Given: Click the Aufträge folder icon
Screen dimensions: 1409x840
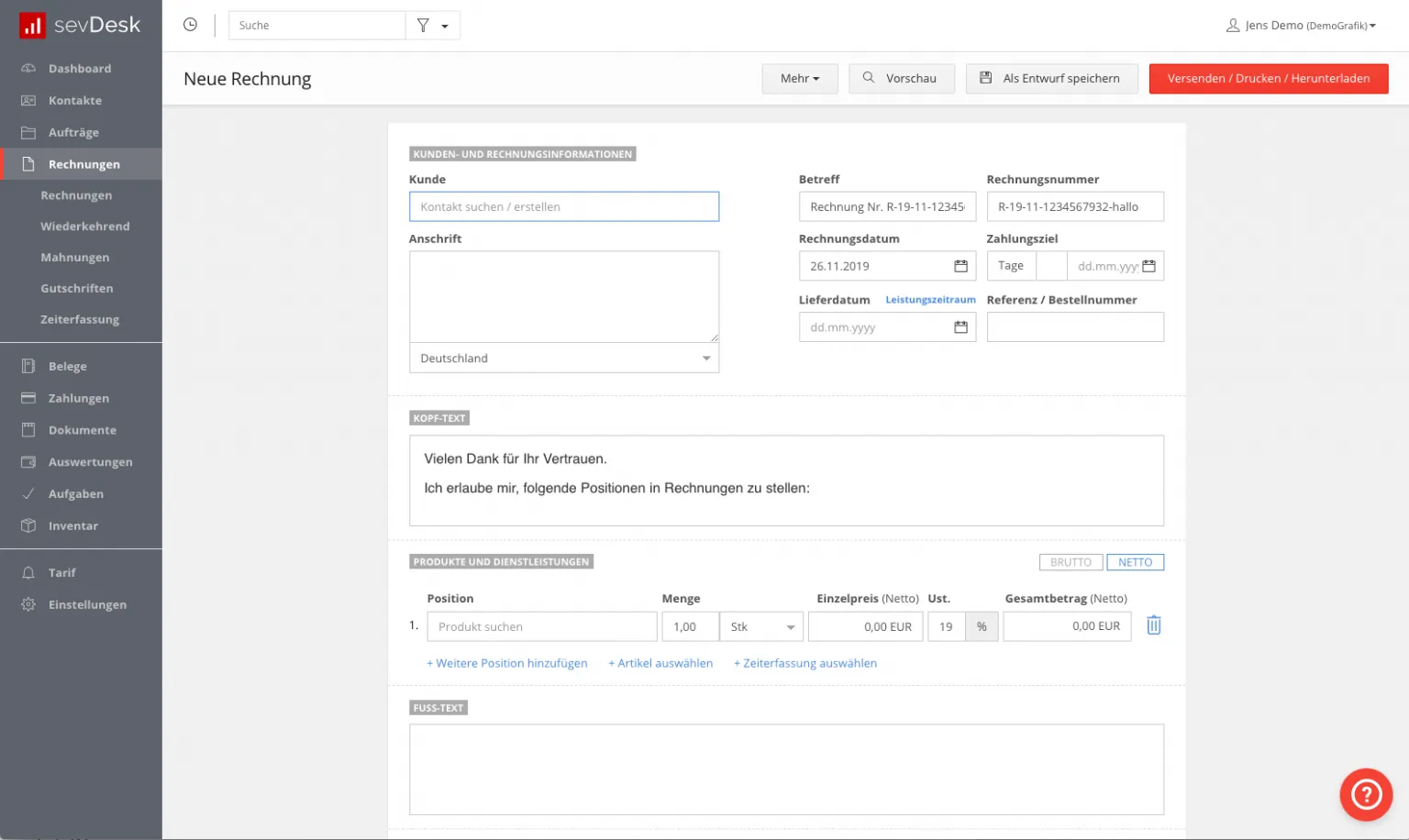Looking at the screenshot, I should 28,132.
